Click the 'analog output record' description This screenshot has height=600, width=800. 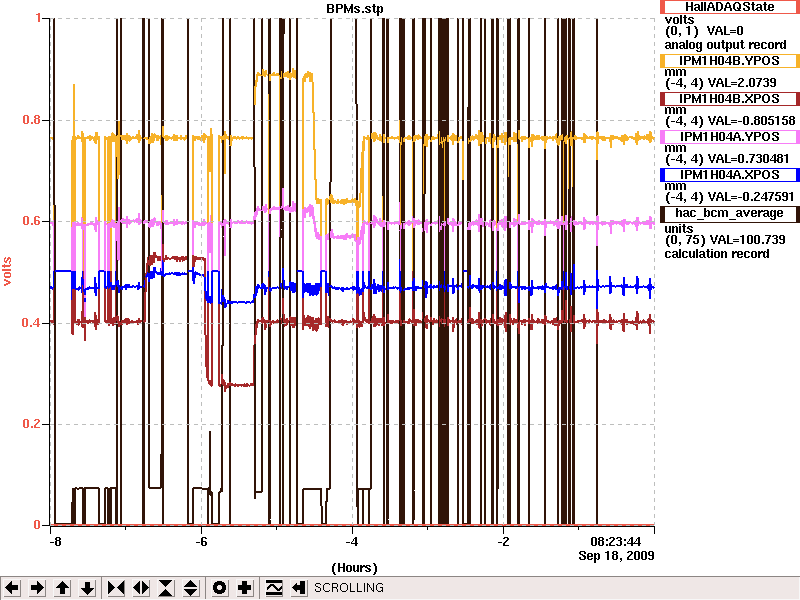tap(725, 45)
